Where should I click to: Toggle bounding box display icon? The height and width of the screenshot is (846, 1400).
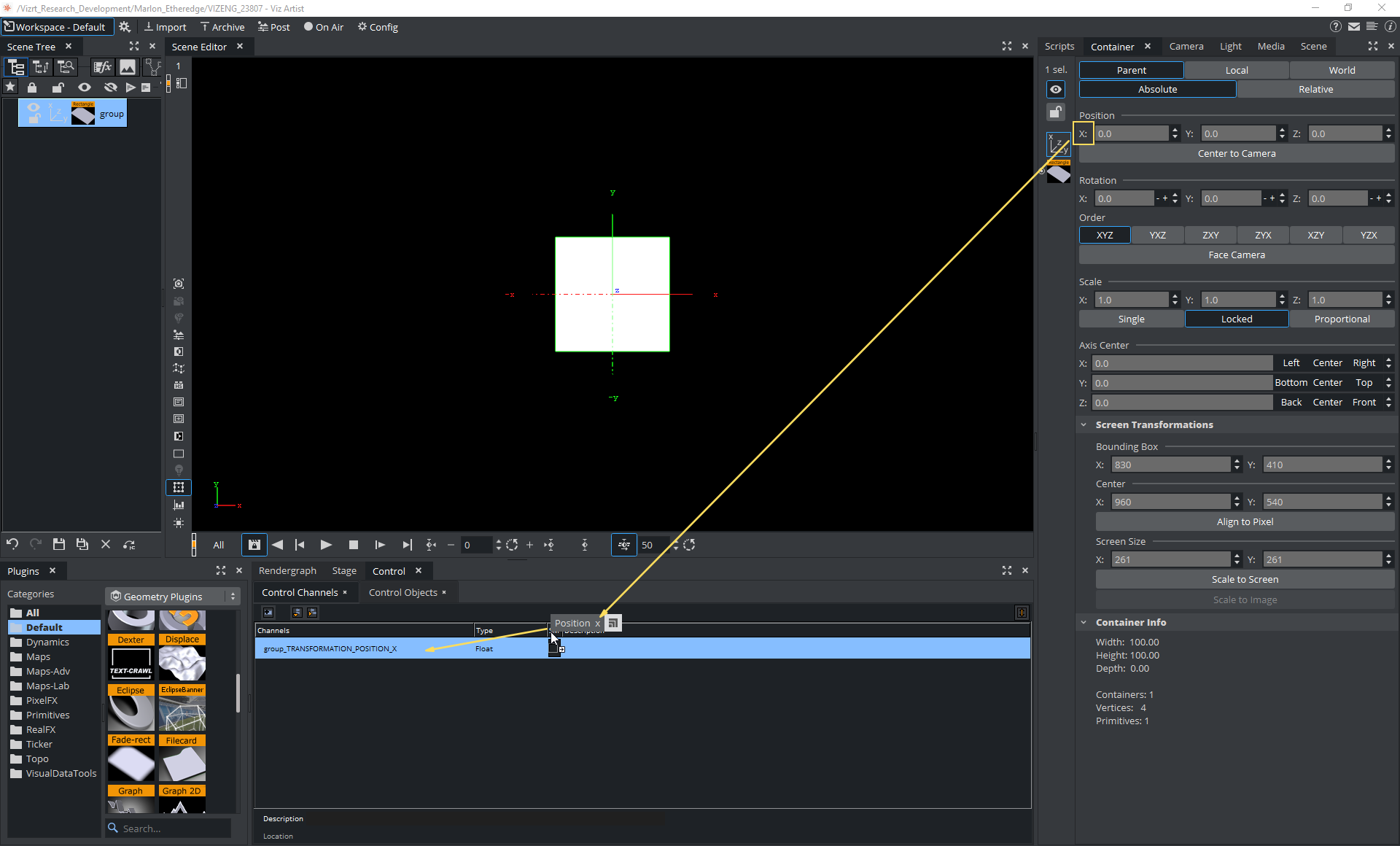tap(179, 487)
